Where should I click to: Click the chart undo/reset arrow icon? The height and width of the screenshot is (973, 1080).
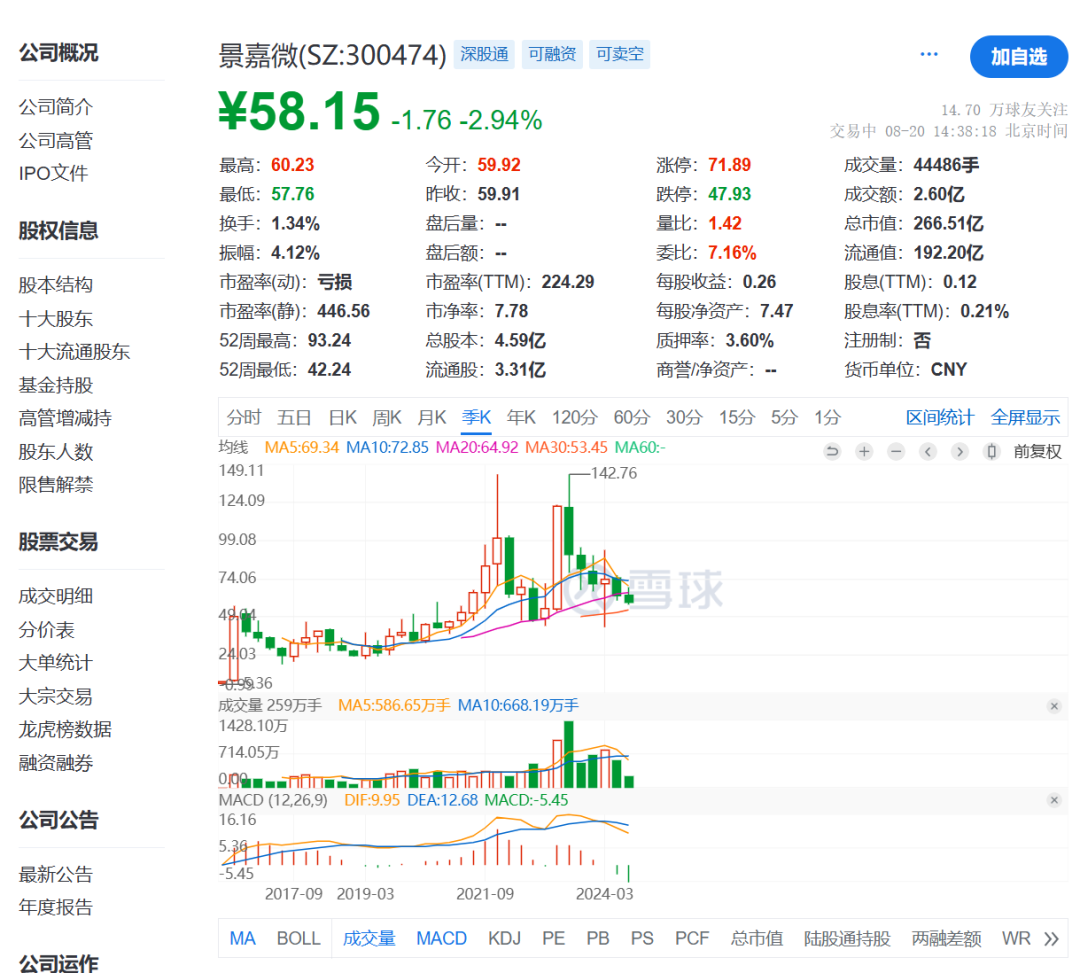(x=832, y=452)
